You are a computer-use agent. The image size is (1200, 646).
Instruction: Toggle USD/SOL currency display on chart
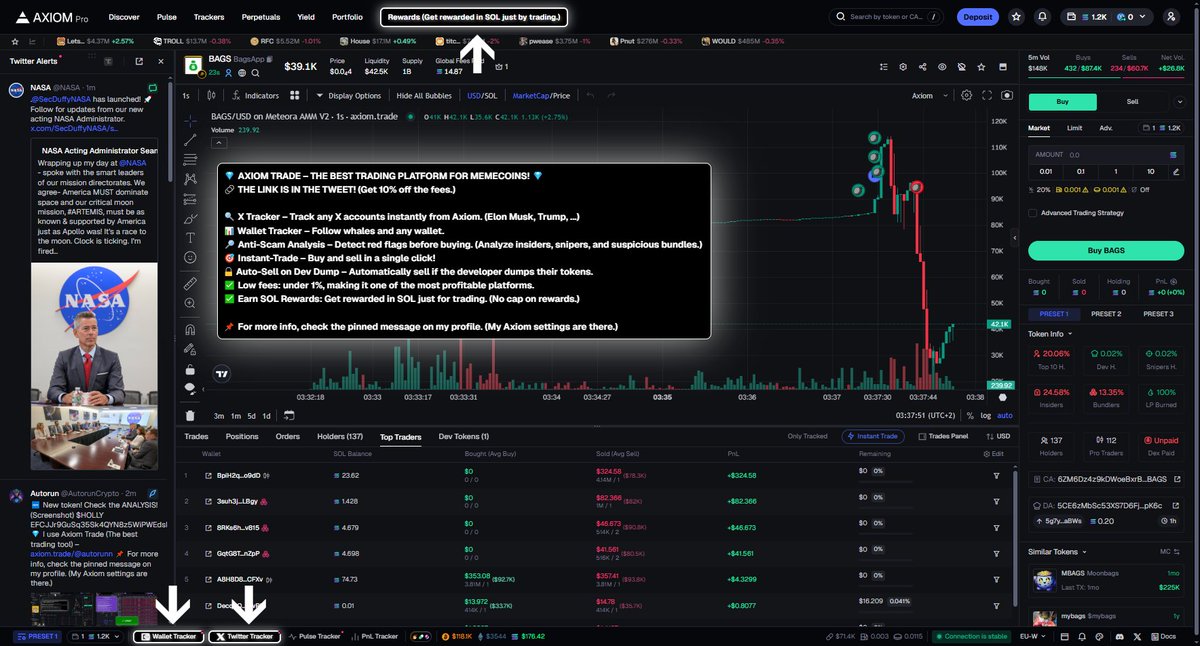481,96
